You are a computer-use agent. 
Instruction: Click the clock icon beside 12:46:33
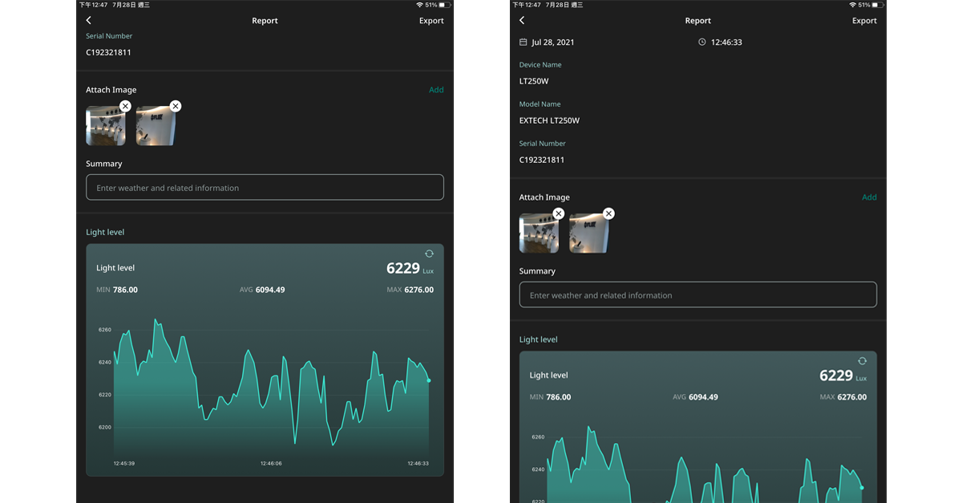pyautogui.click(x=702, y=42)
